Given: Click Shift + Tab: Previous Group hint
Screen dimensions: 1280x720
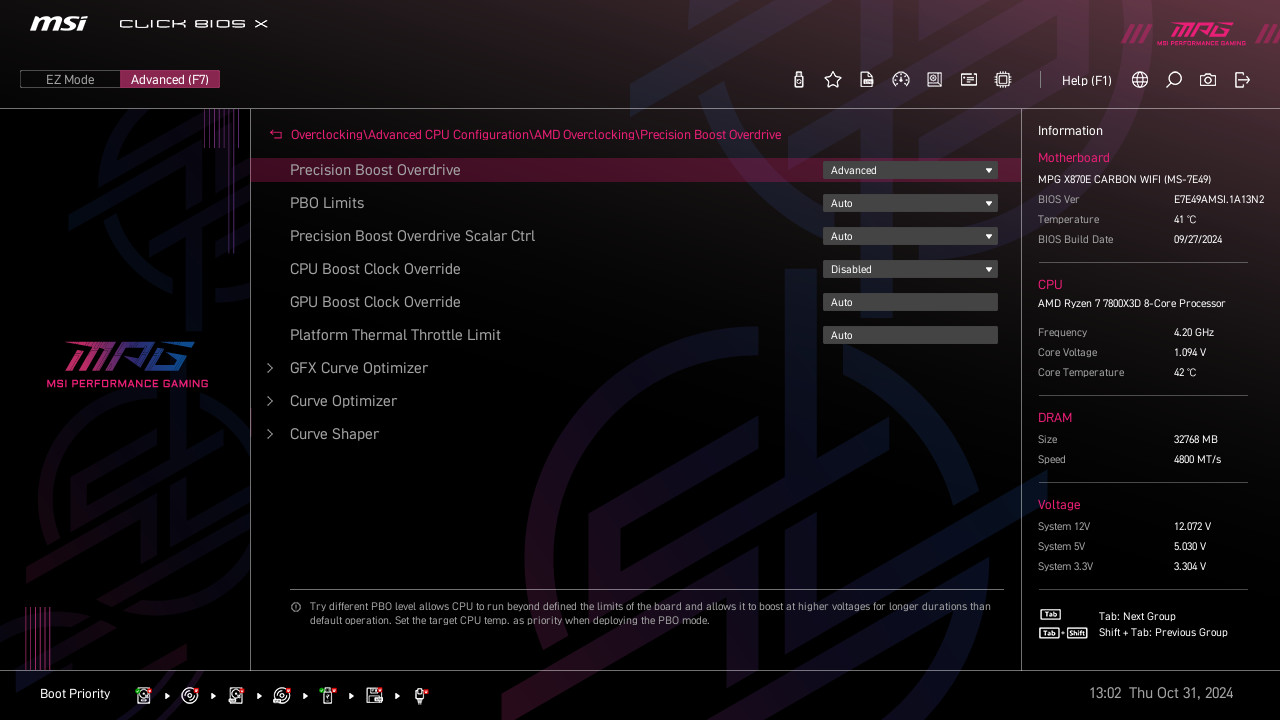Looking at the screenshot, I should pos(1163,632).
